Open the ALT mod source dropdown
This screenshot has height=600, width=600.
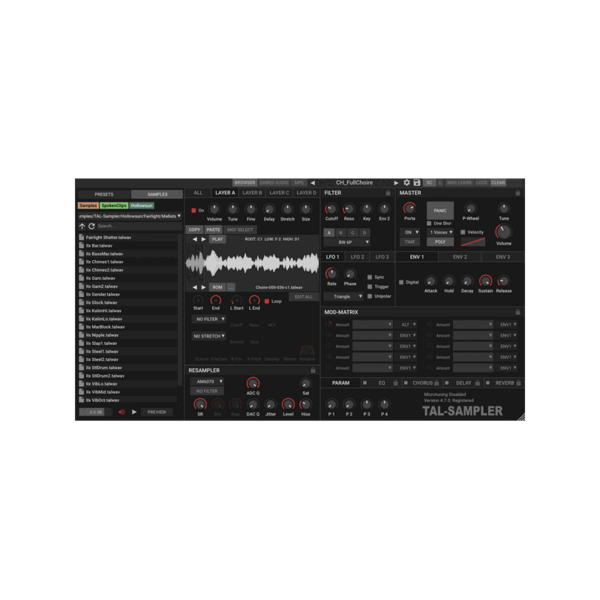(408, 324)
